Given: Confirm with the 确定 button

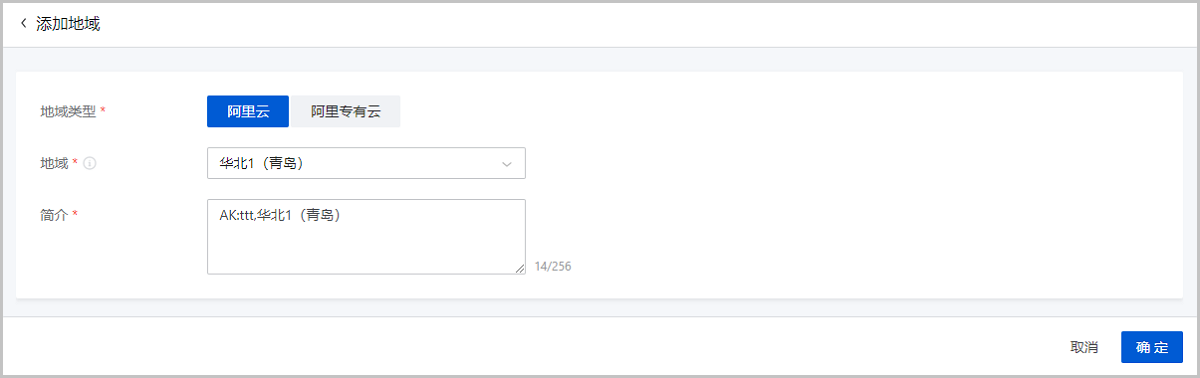Looking at the screenshot, I should (x=1152, y=347).
